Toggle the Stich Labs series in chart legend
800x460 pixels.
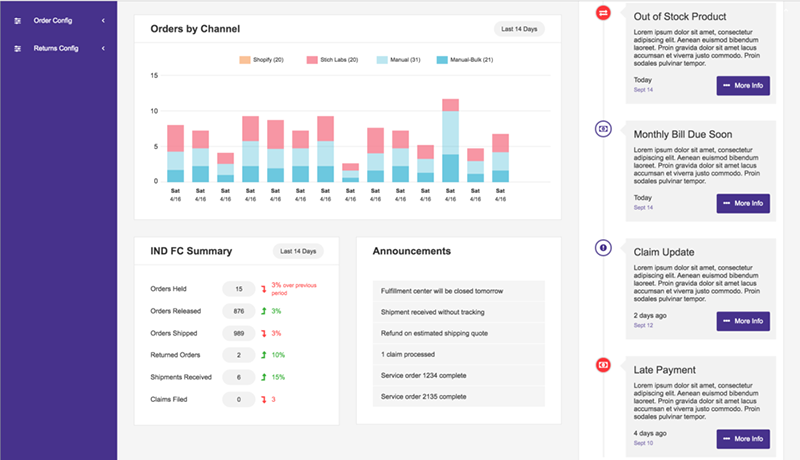pyautogui.click(x=336, y=60)
